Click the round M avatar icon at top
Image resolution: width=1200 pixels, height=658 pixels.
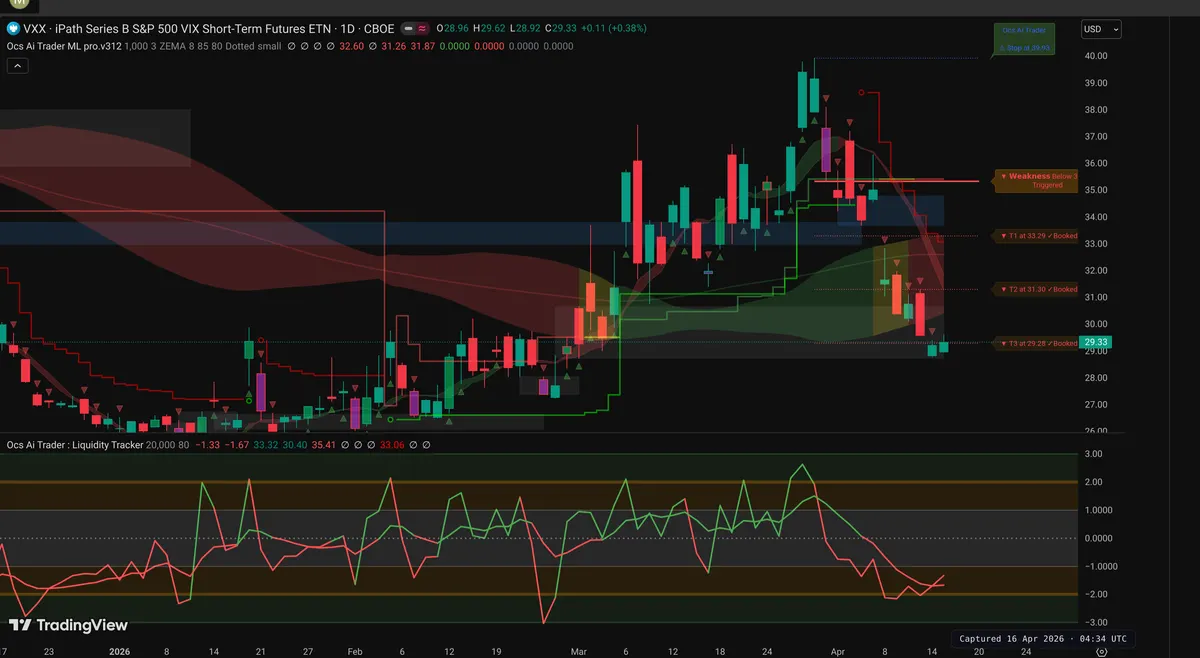coord(19,4)
